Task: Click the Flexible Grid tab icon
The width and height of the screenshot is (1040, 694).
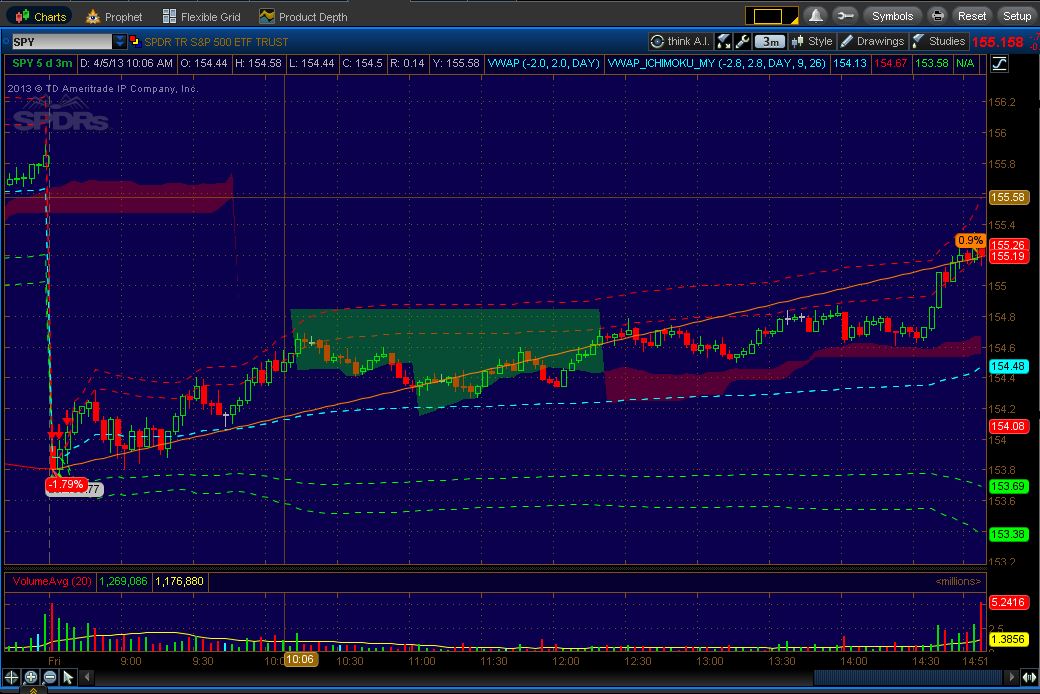Action: click(169, 17)
